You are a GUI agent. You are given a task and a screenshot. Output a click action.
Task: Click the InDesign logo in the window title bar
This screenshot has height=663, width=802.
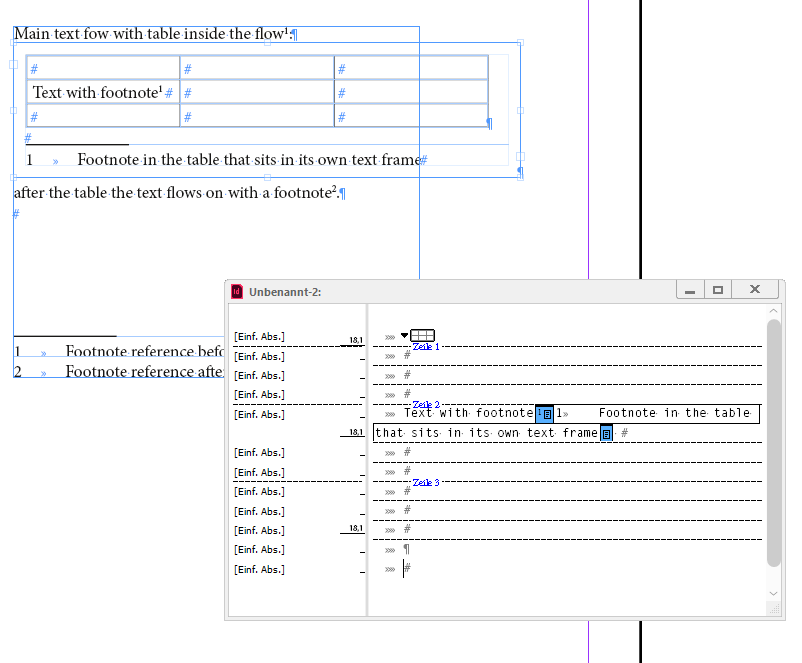pyautogui.click(x=236, y=291)
